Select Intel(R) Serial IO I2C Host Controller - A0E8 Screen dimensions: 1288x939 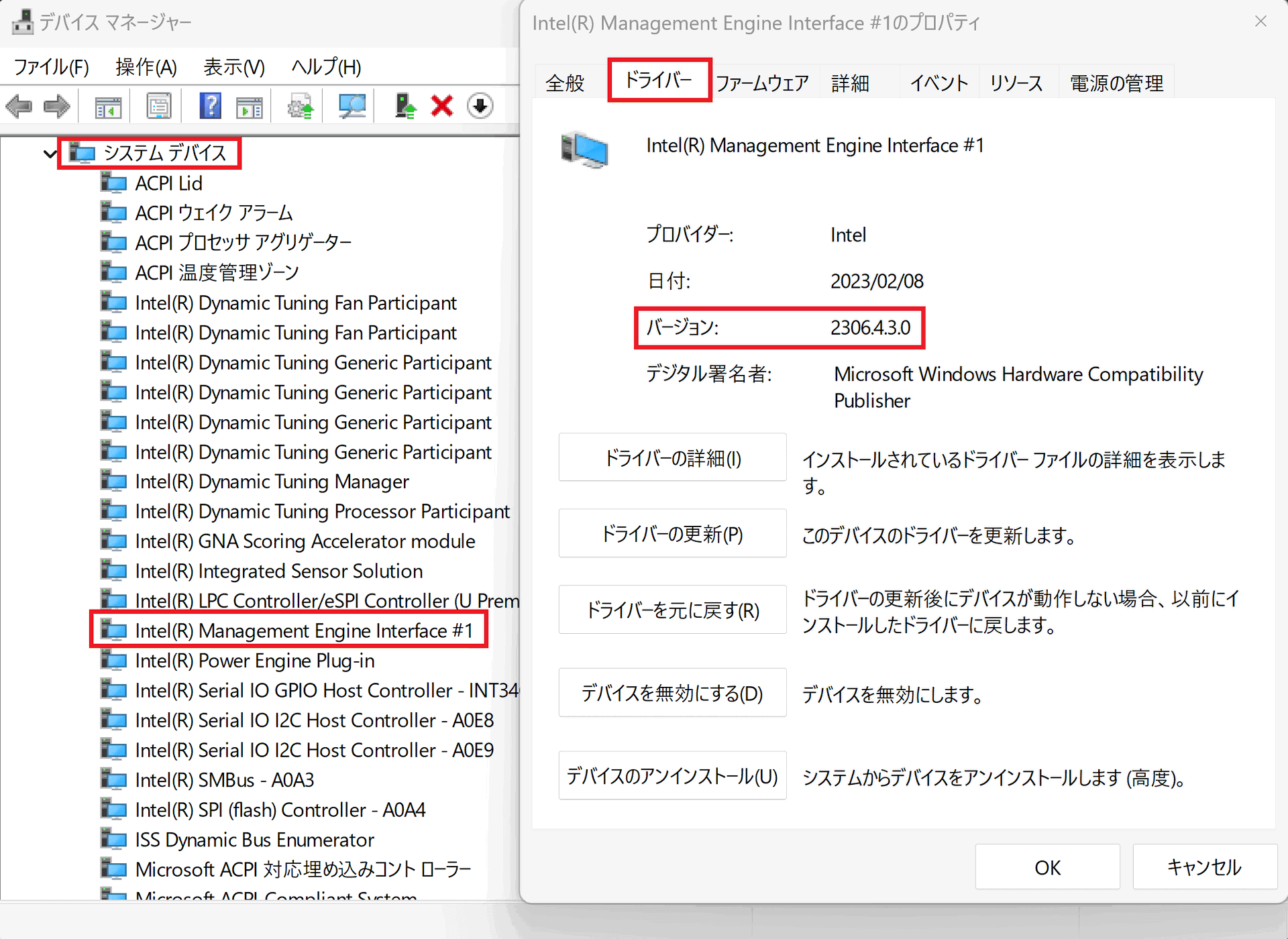pyautogui.click(x=315, y=720)
